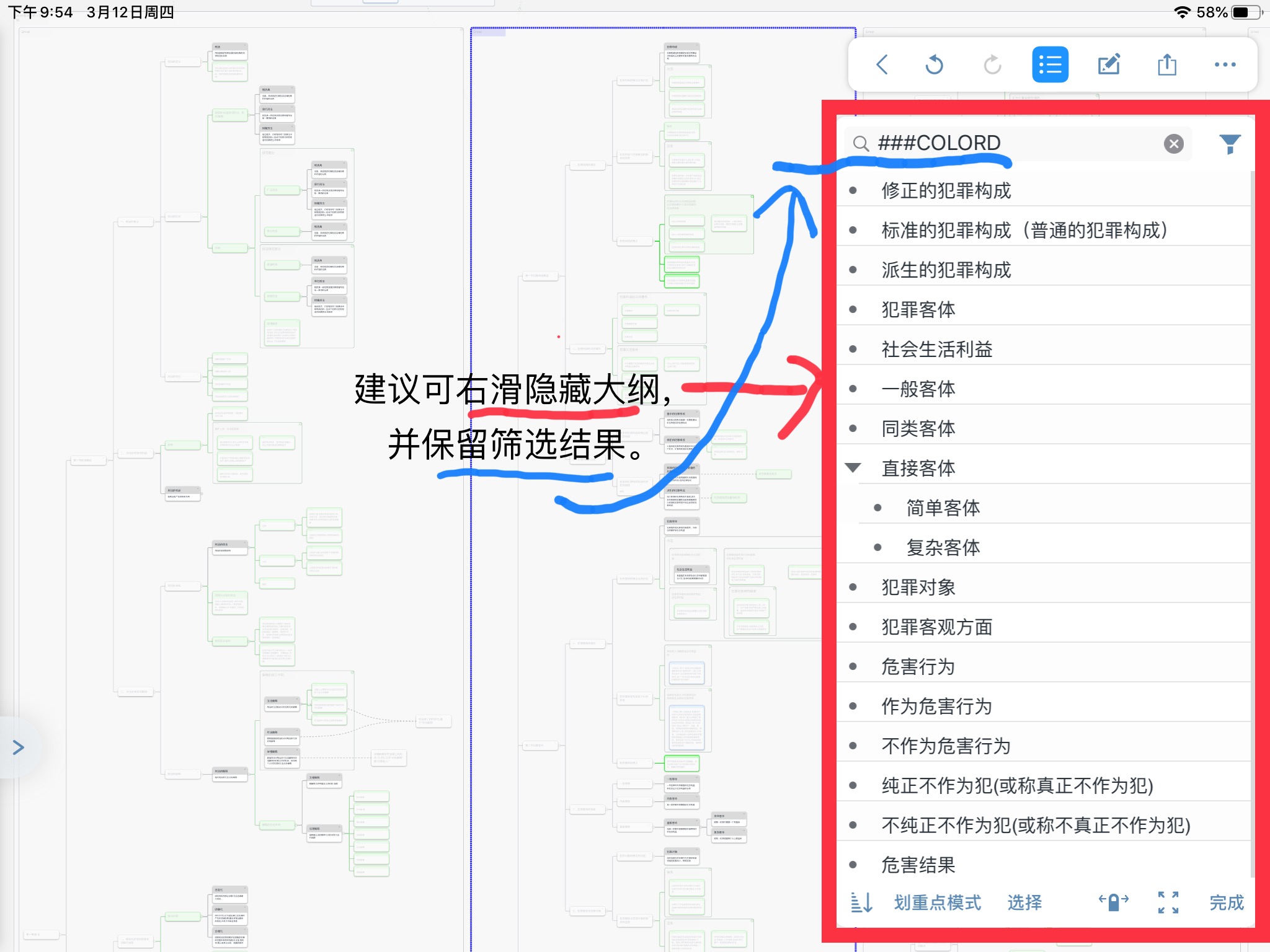
Task: Tap the bullet beside 作为危害行为
Action: (x=853, y=706)
